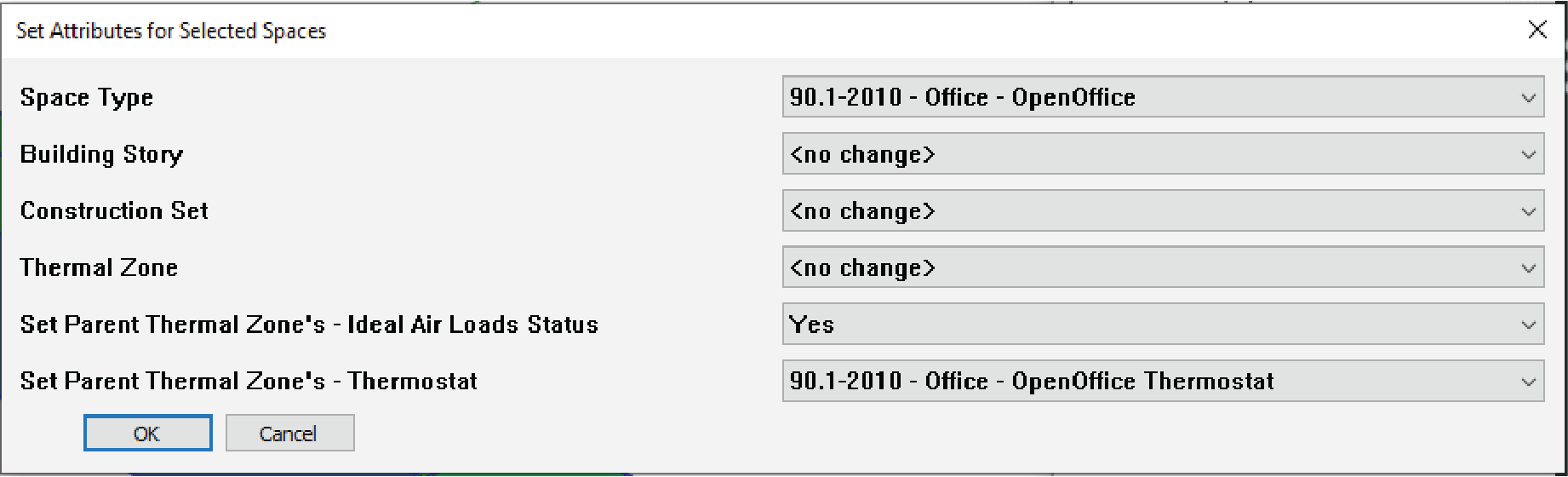Open the Building Story combo box
Screen dimensions: 1568x477
click(1162, 154)
